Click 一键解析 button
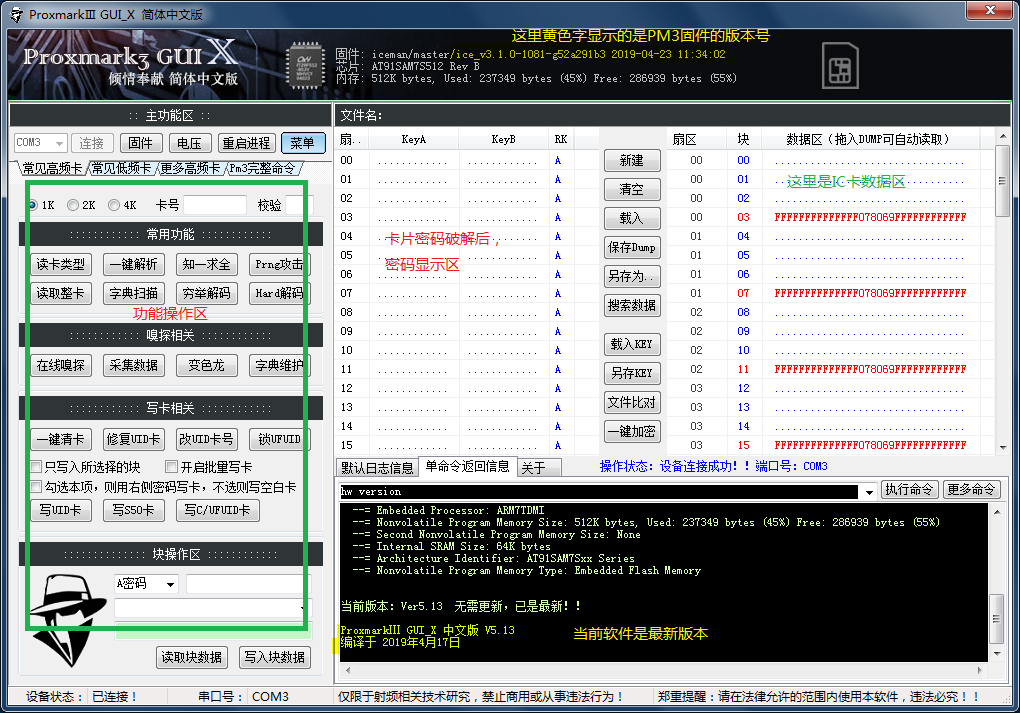1020x713 pixels. point(133,264)
